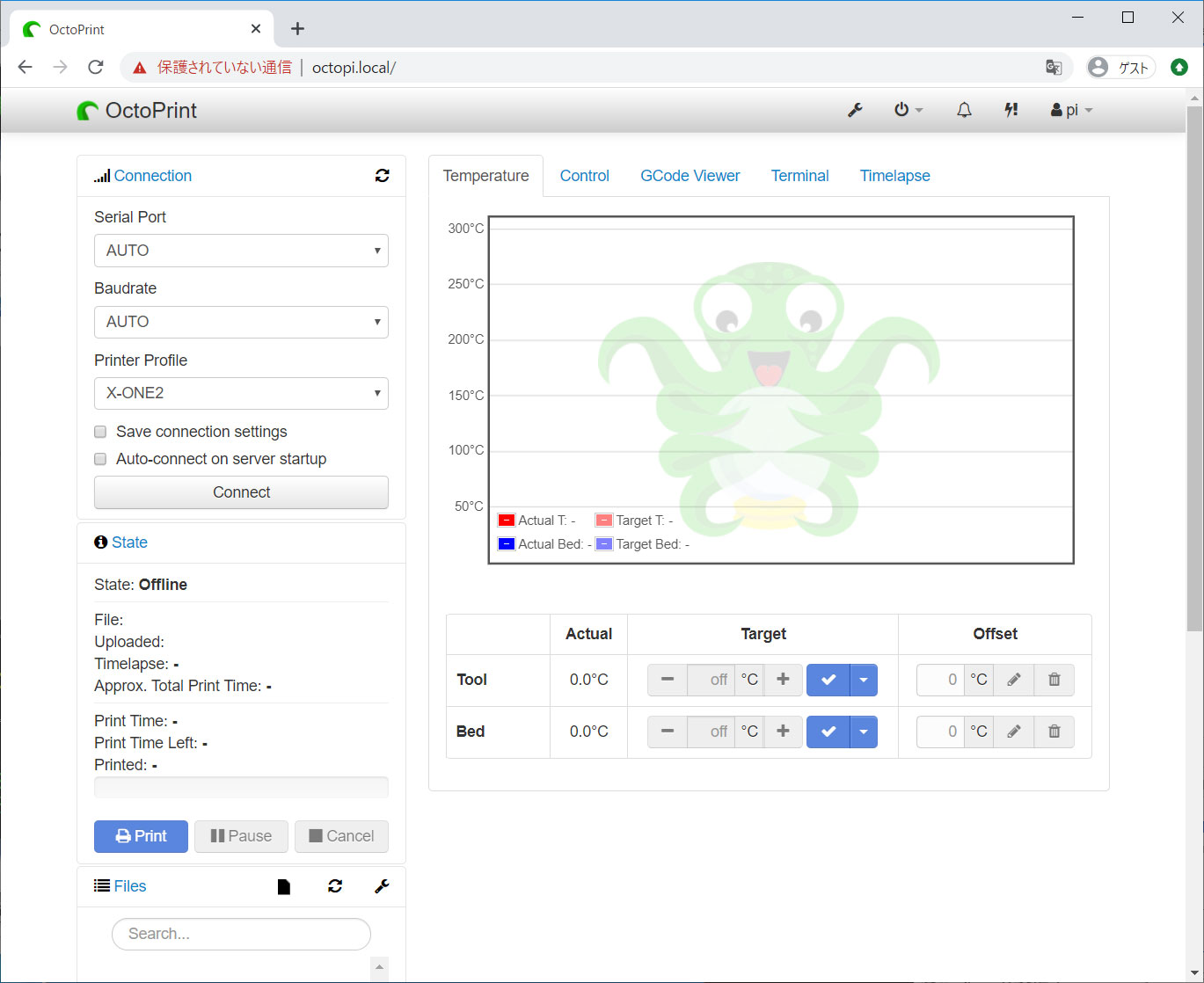This screenshot has height=983, width=1204.
Task: Toggle Target T legend pink swatch
Action: point(604,521)
